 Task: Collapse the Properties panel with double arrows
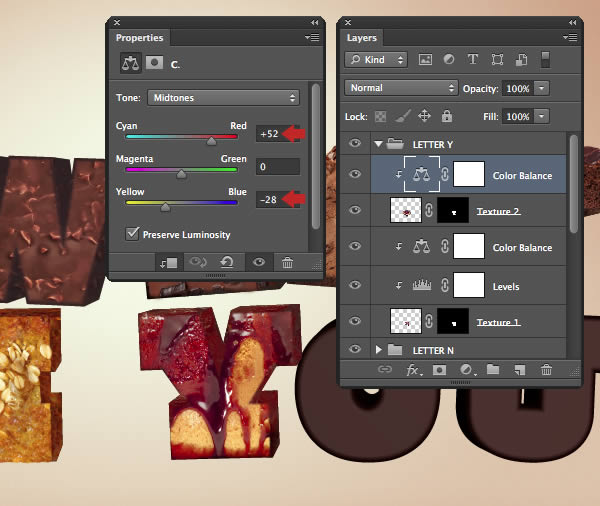tap(315, 23)
